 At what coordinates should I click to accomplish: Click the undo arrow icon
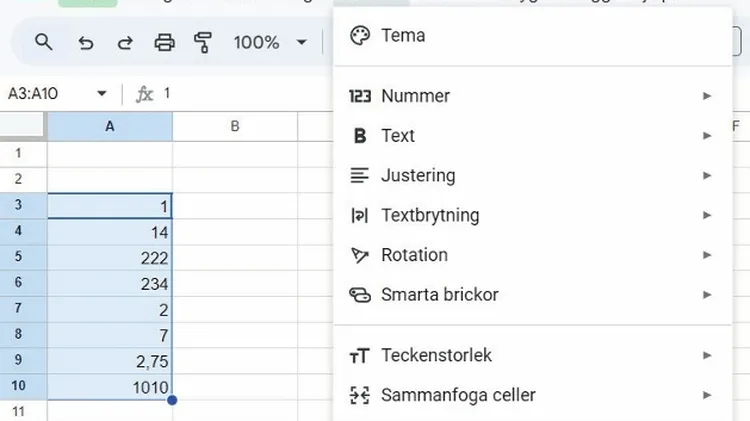(86, 42)
